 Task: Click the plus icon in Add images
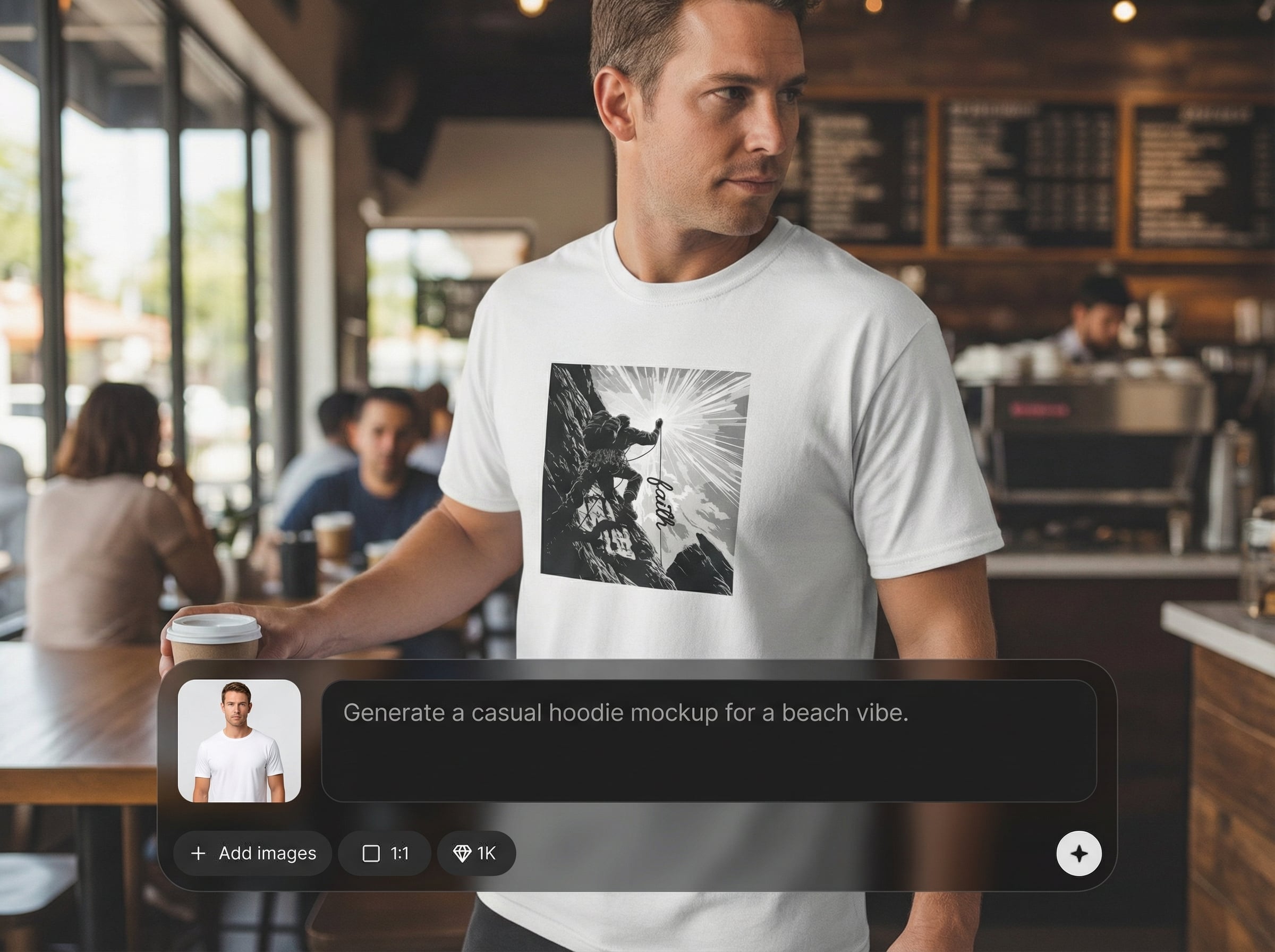(198, 854)
